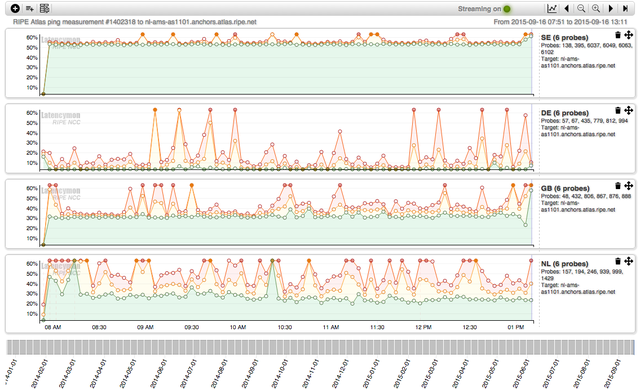Viewport: 640px width, 390px height.
Task: Jump to latest data with skip-end icon
Action: click(x=625, y=8)
